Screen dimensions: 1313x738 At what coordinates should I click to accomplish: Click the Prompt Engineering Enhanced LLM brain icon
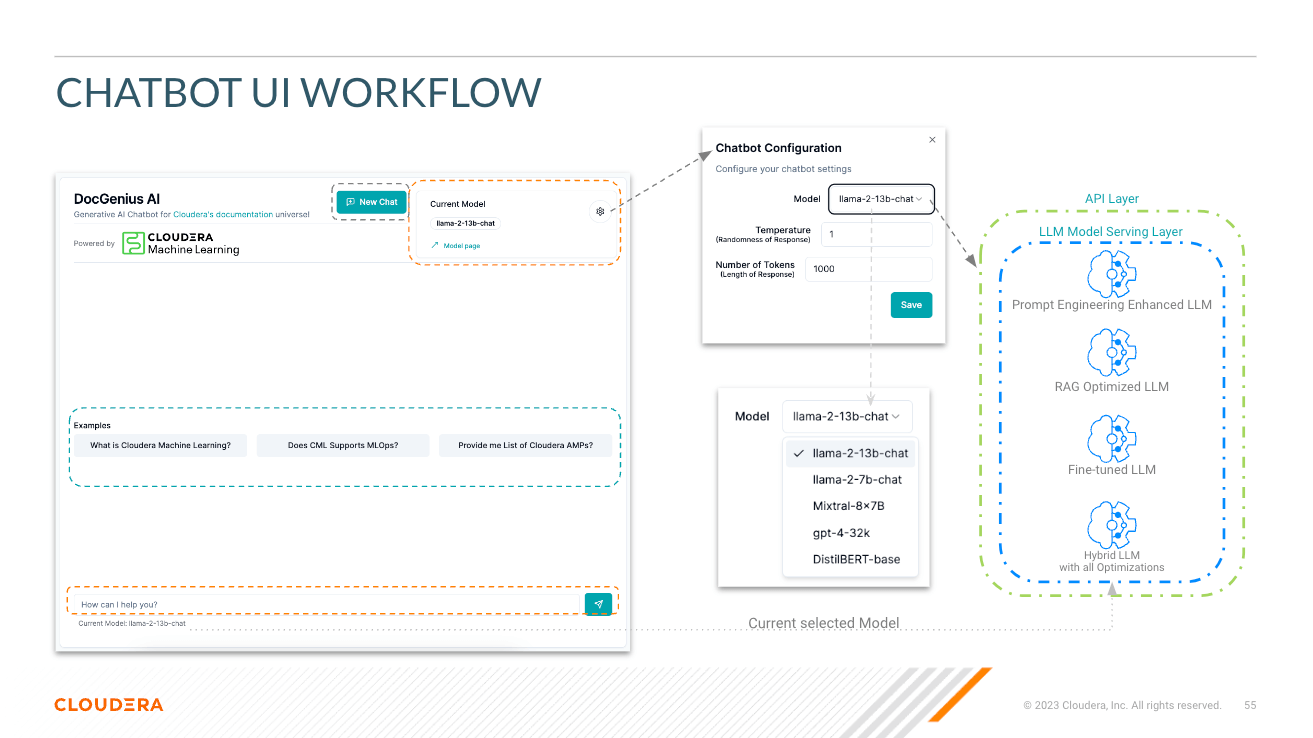[x=1112, y=272]
